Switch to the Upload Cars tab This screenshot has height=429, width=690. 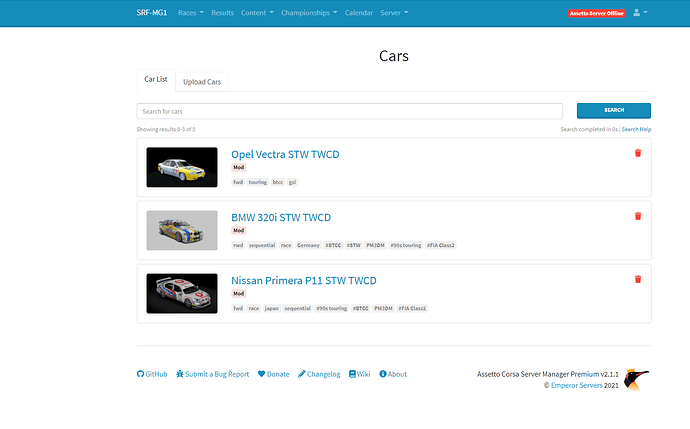click(x=202, y=82)
